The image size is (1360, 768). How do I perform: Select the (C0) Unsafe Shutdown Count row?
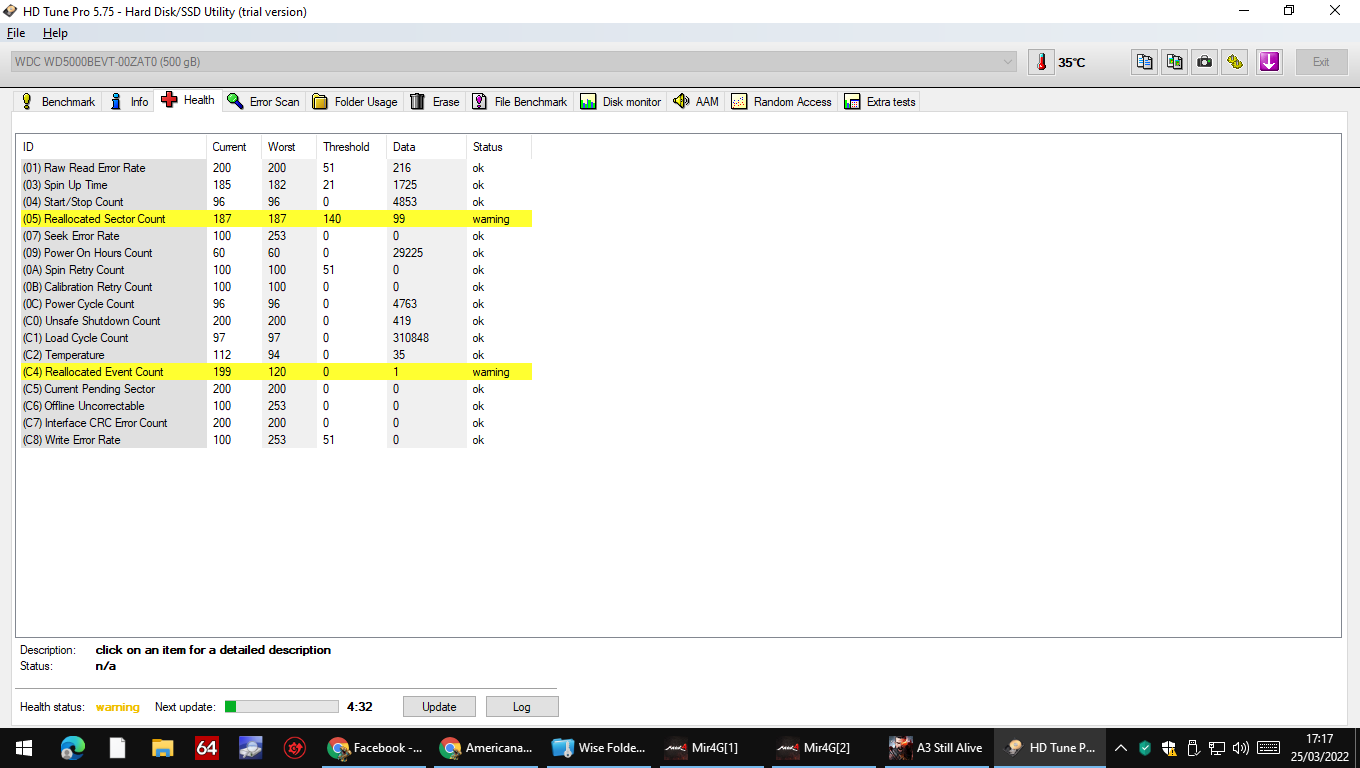tap(276, 321)
